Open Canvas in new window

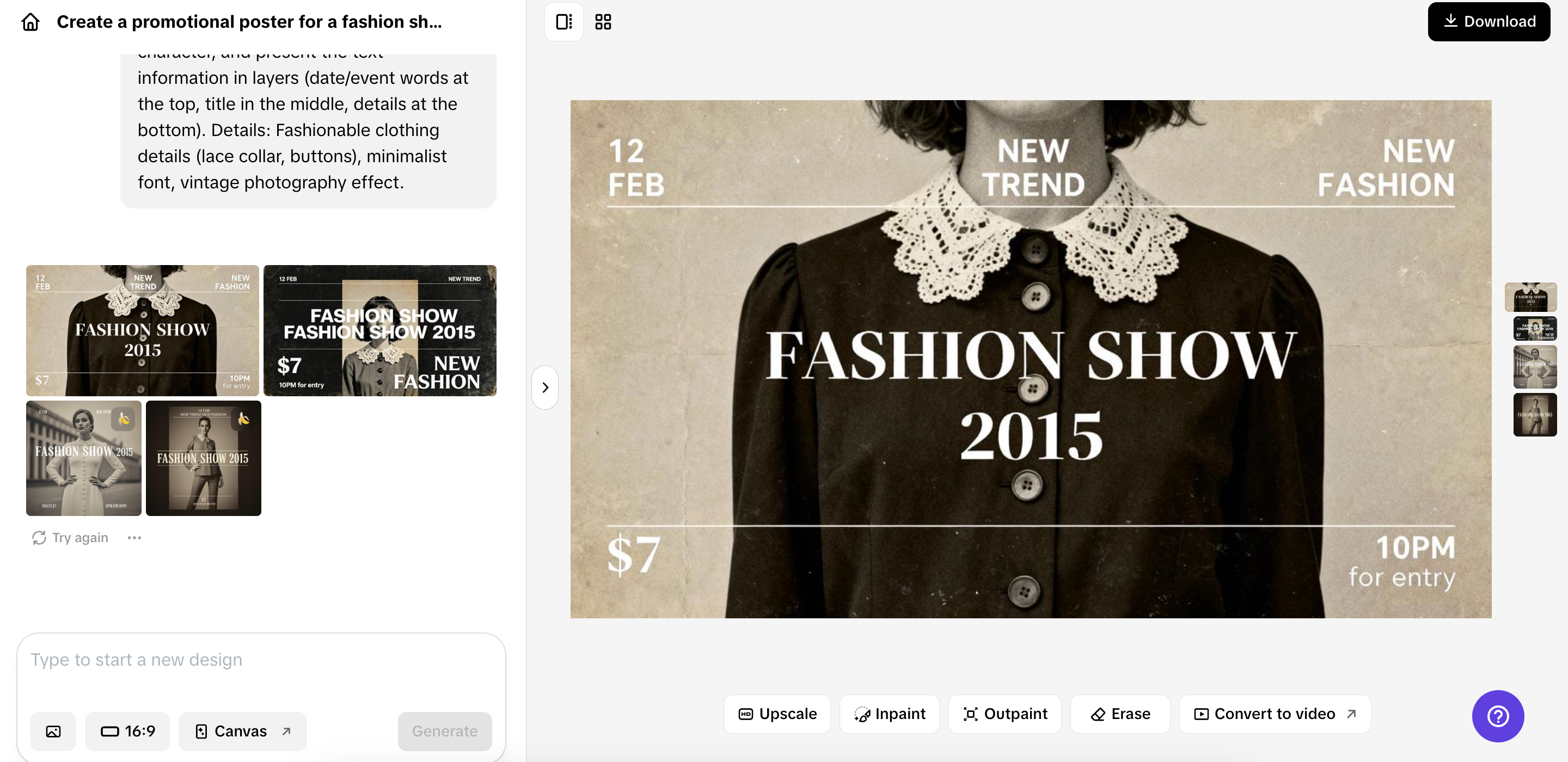[x=242, y=731]
